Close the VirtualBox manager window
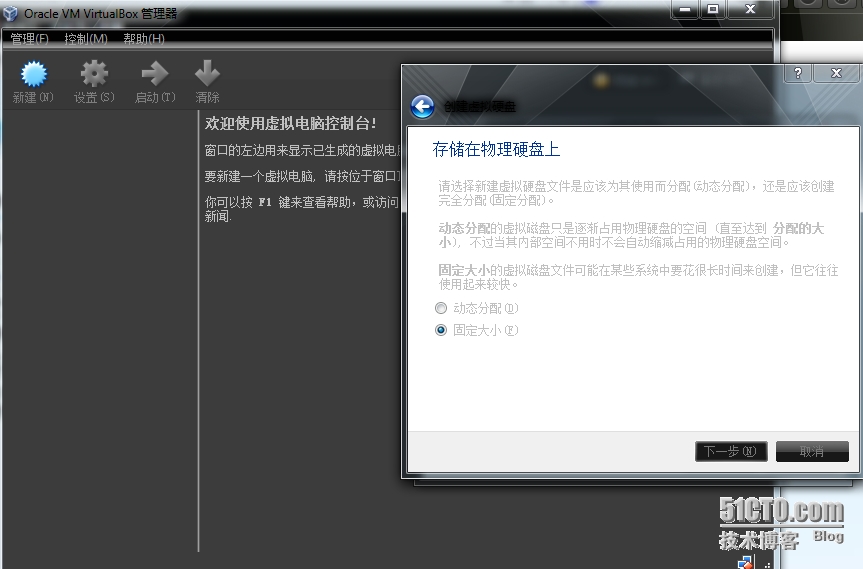This screenshot has width=863, height=569. pos(750,9)
